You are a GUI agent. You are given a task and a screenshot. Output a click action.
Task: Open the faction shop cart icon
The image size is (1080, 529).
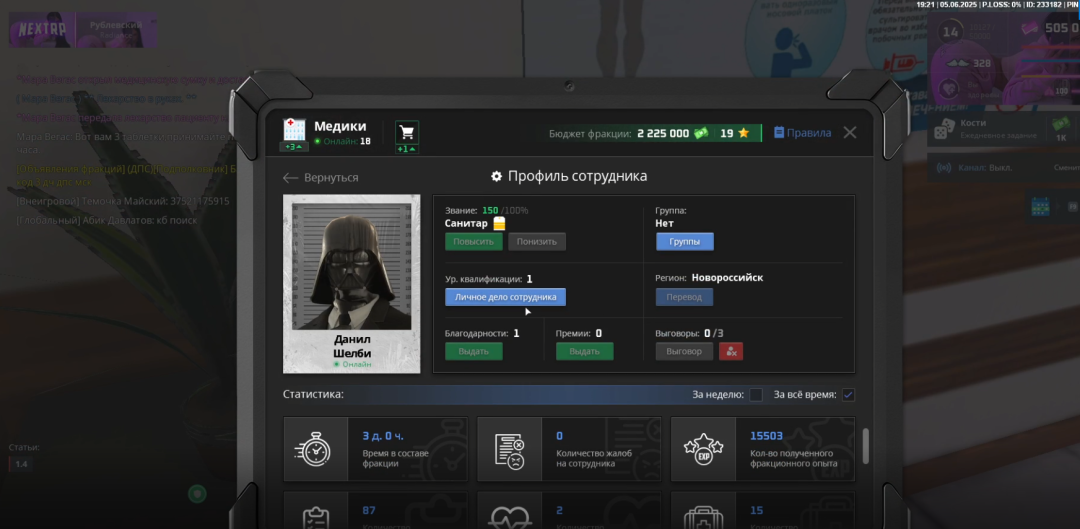pyautogui.click(x=407, y=132)
